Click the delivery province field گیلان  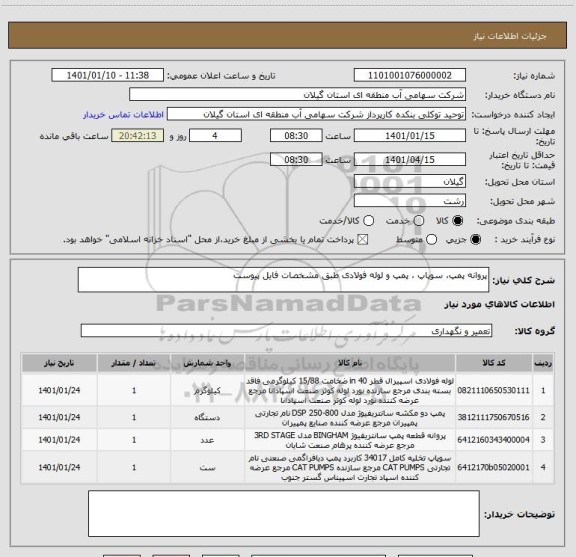410,182
